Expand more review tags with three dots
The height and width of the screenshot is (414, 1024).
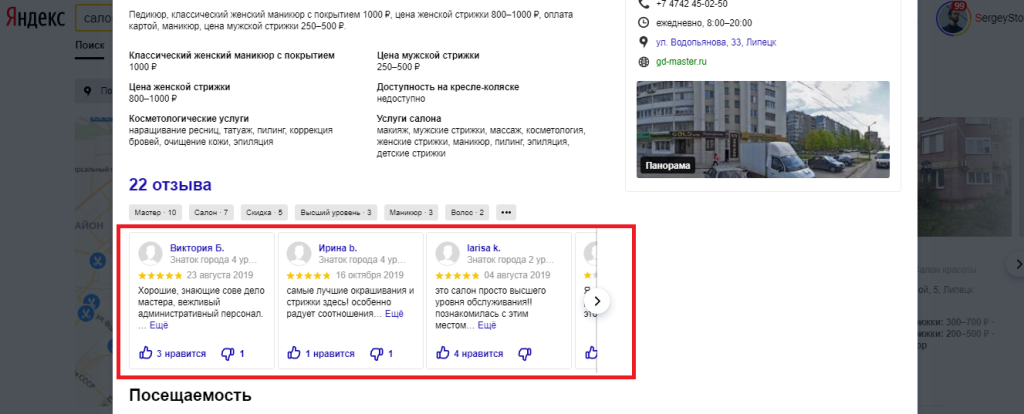[x=507, y=212]
